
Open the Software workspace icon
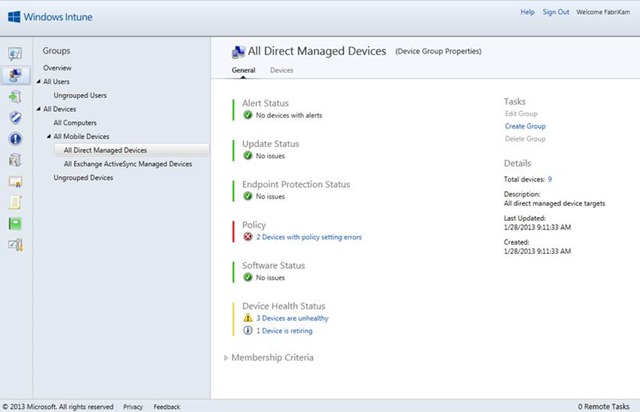[15, 160]
